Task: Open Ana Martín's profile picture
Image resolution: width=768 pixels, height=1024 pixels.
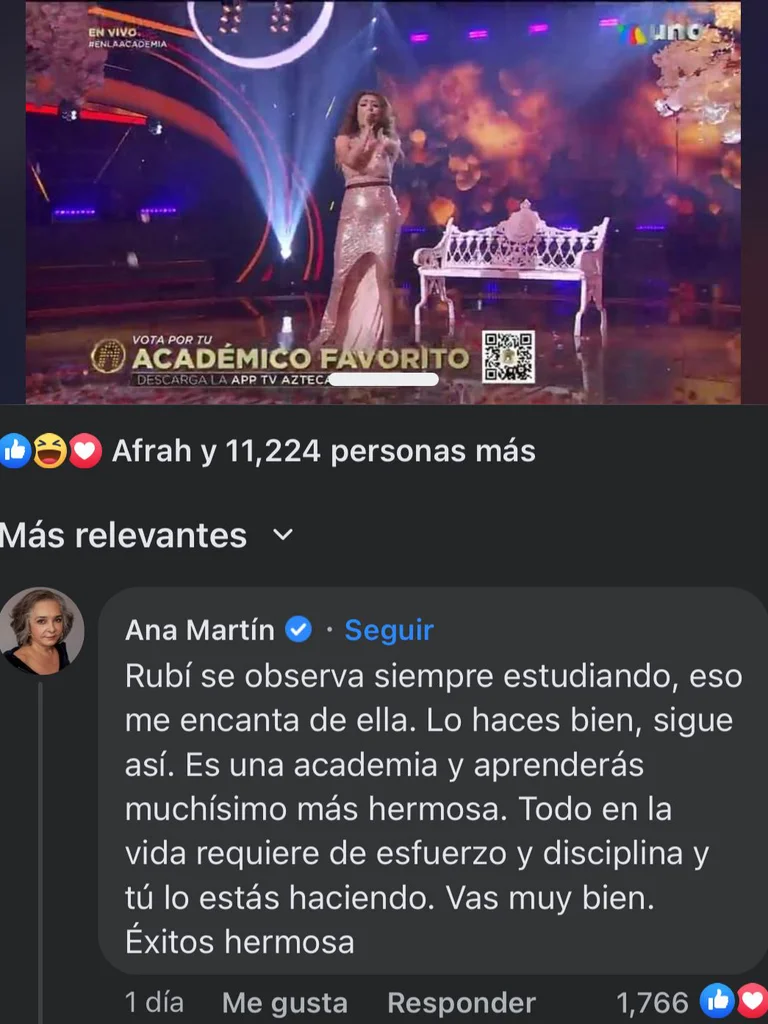Action: (41, 631)
